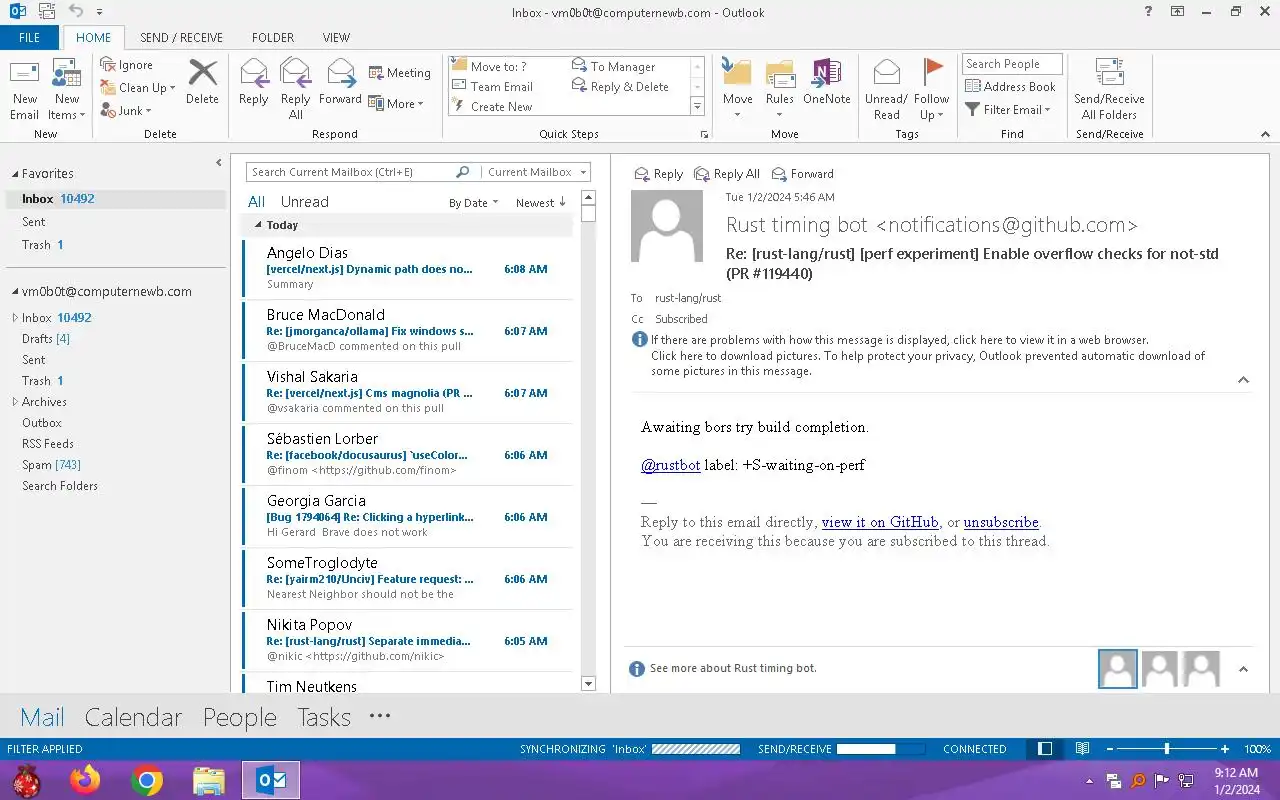
Task: Click Forward in reading pane
Action: (x=802, y=174)
